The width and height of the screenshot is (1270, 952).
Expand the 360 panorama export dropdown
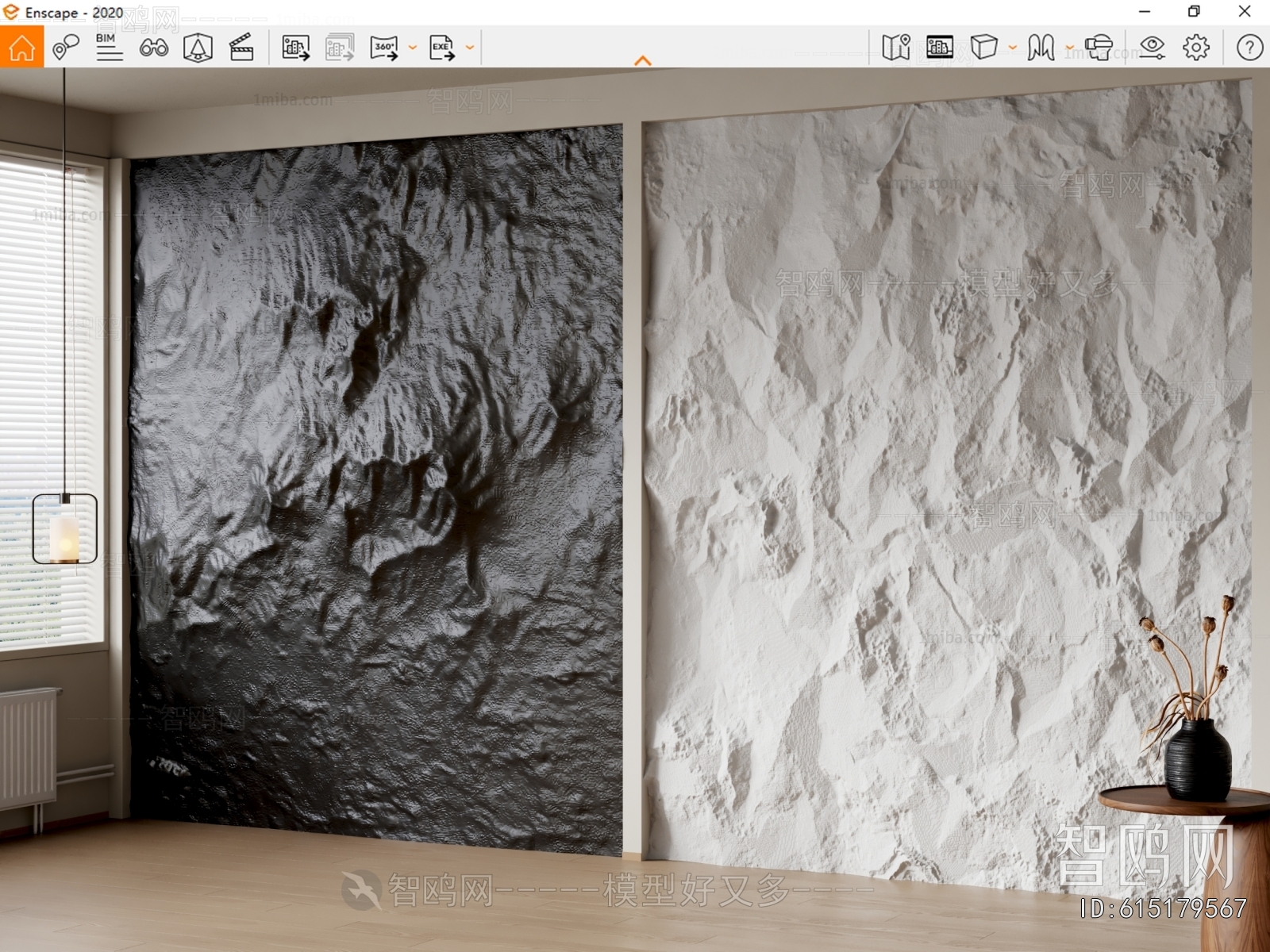413,48
